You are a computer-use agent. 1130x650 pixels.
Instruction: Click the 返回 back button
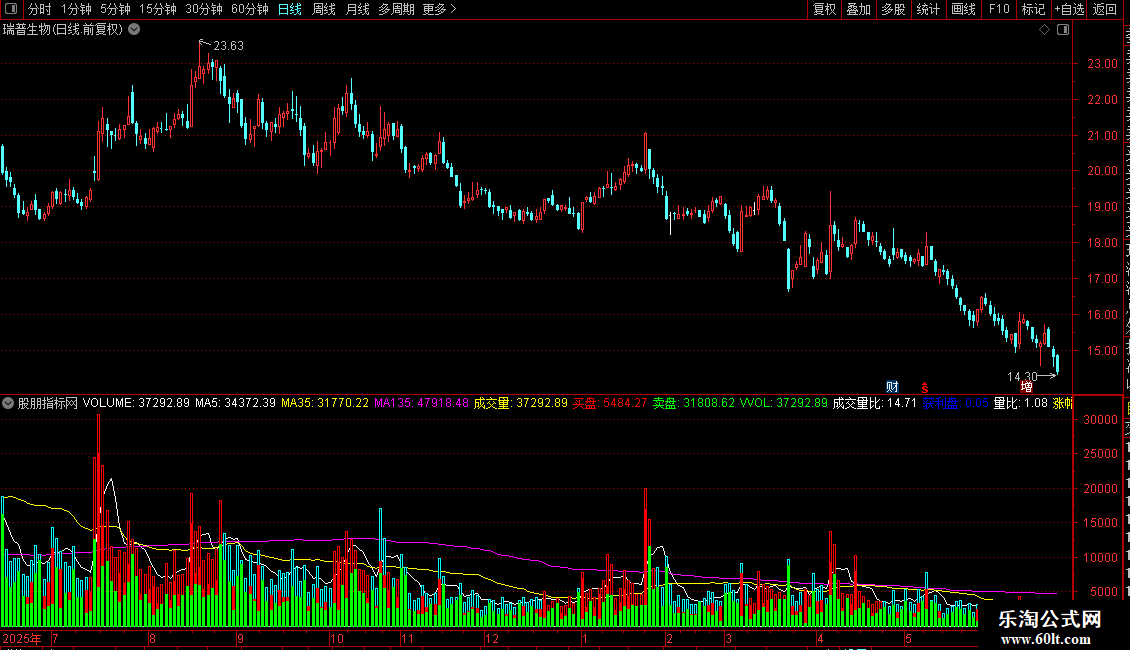pyautogui.click(x=1105, y=9)
